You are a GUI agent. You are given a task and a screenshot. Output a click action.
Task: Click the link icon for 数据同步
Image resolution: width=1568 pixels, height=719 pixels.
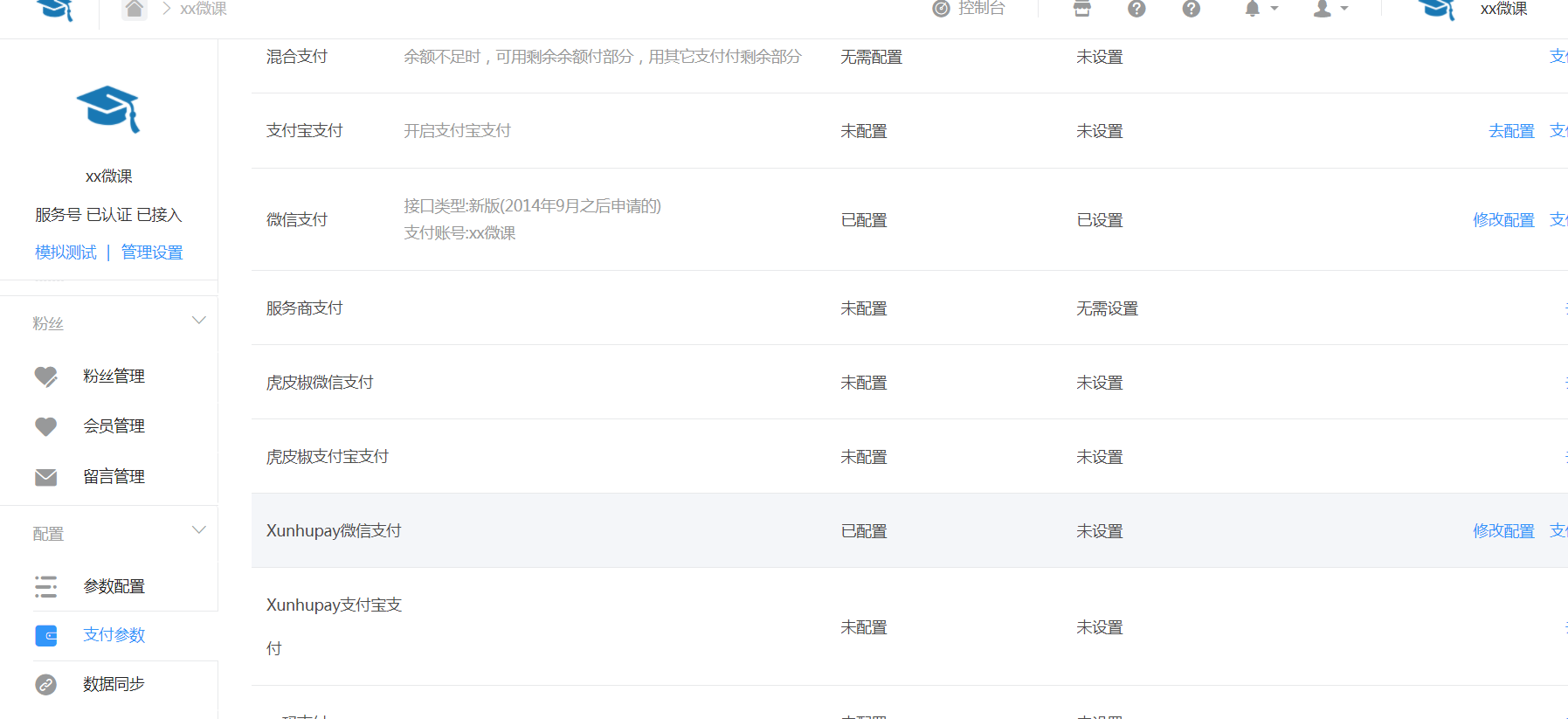(46, 684)
